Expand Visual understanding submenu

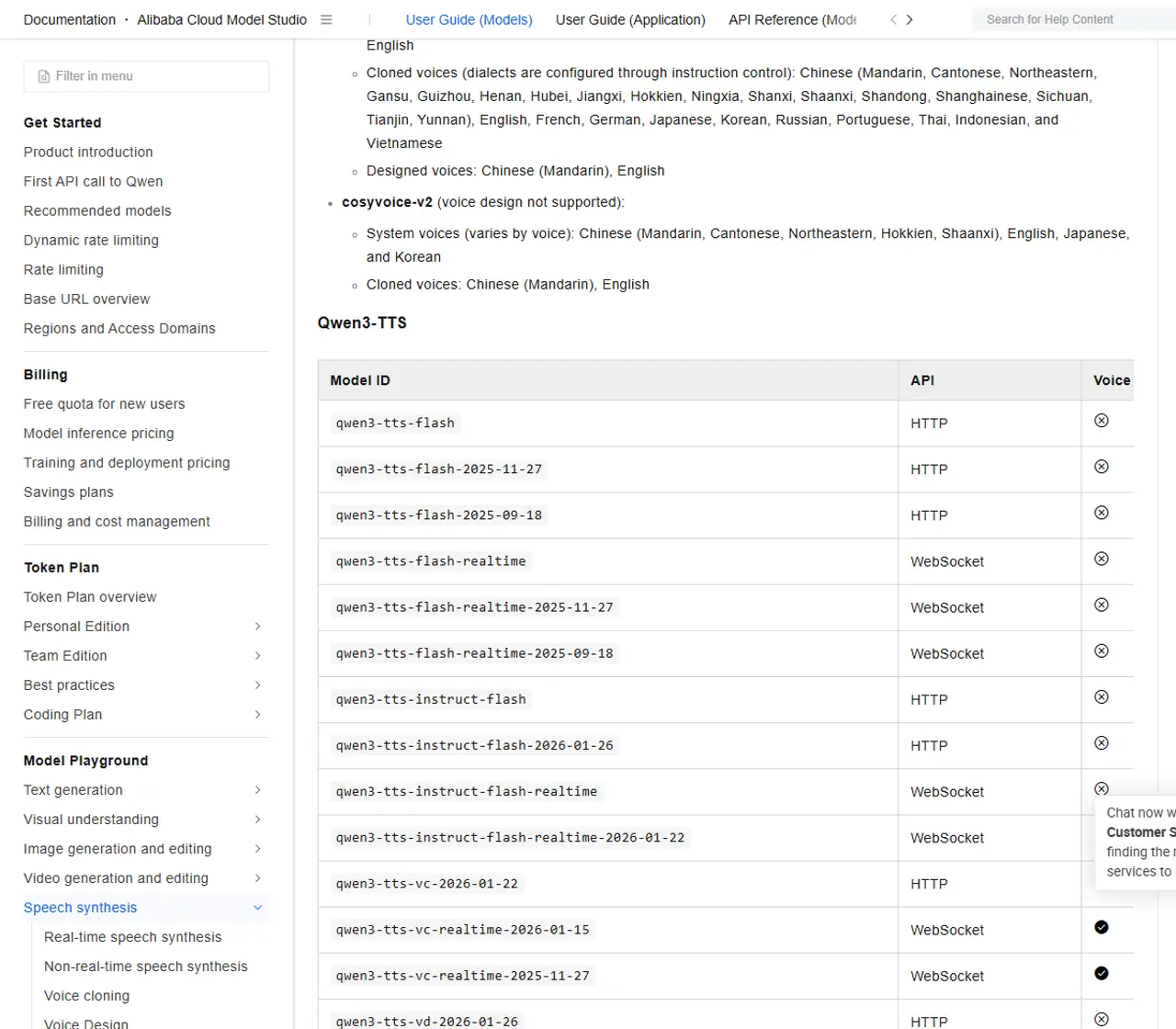(258, 820)
